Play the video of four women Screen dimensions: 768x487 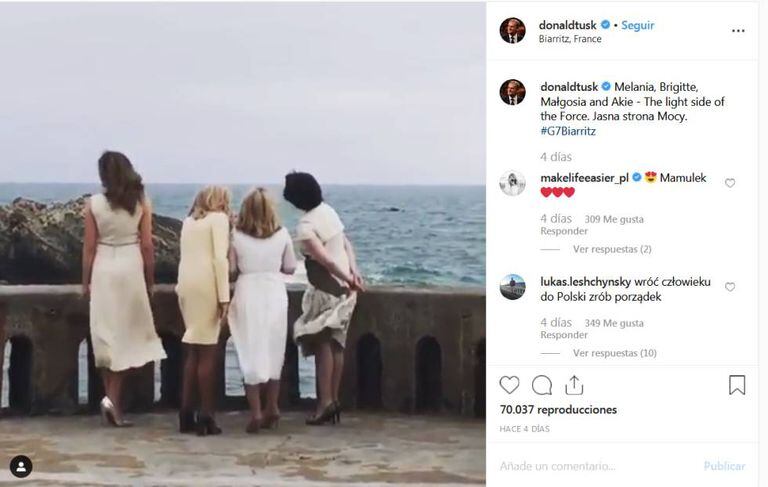point(243,243)
